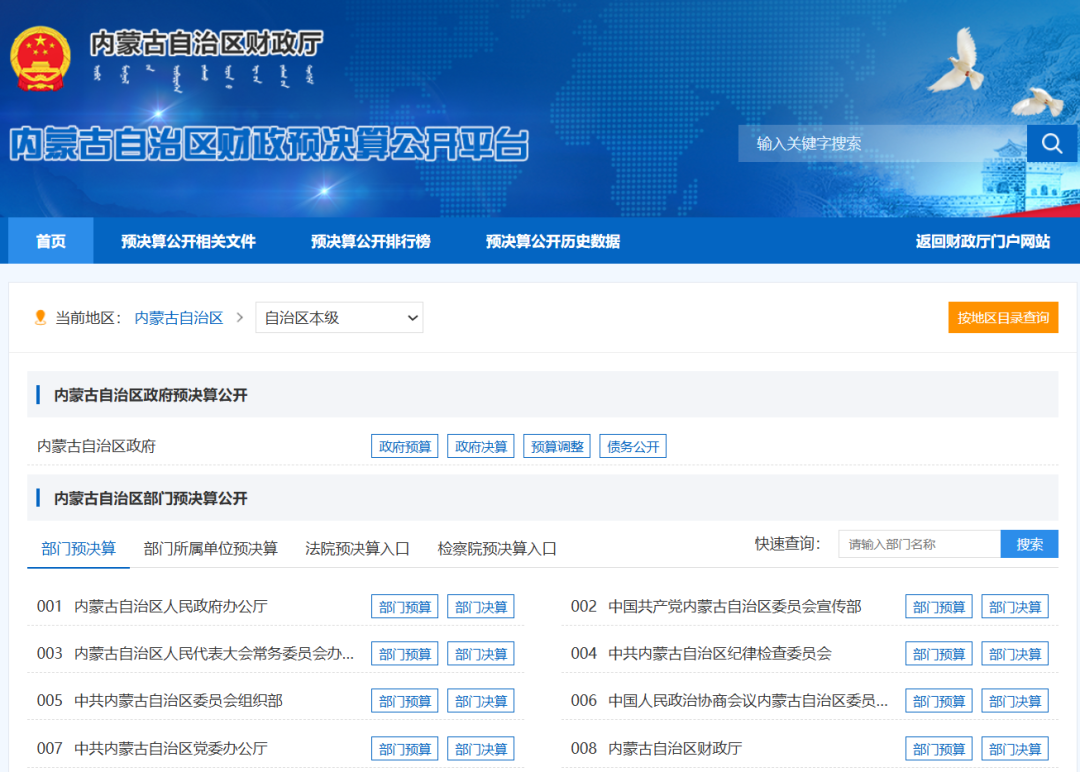Focus the 请输入部门名称 quick query field

point(920,544)
